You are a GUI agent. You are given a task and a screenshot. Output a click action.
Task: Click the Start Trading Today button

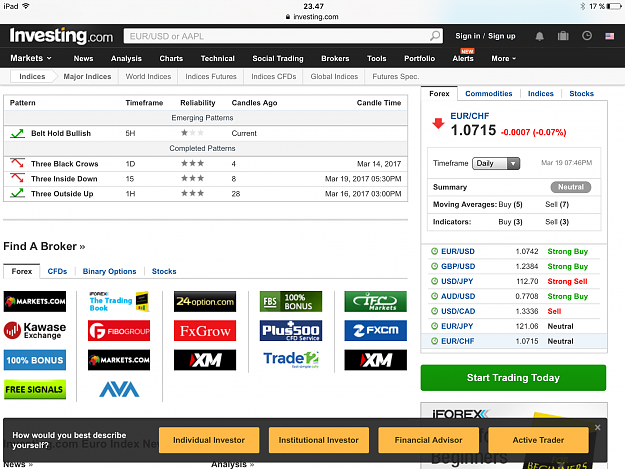click(513, 378)
